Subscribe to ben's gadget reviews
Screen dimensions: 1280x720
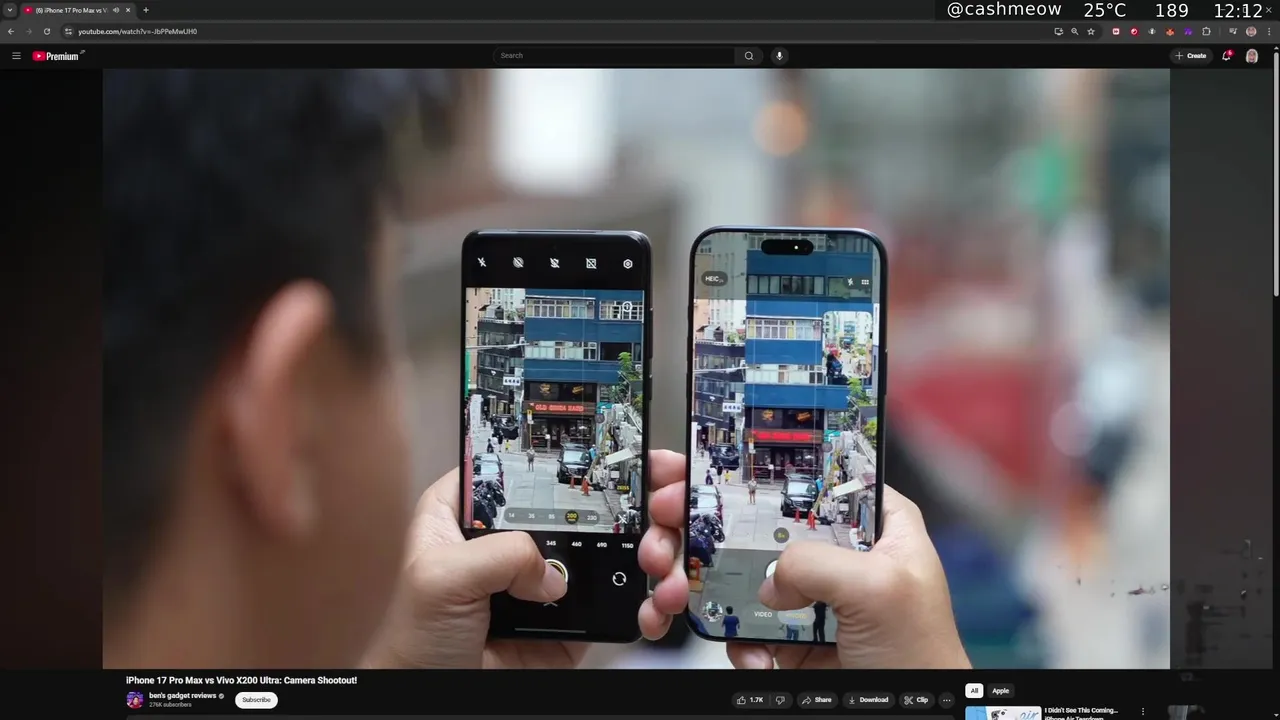point(256,700)
